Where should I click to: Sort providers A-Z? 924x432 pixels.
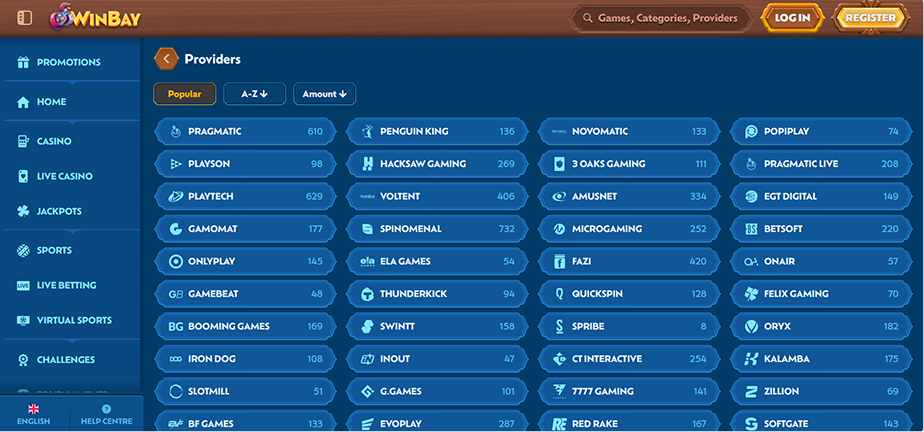pos(255,94)
